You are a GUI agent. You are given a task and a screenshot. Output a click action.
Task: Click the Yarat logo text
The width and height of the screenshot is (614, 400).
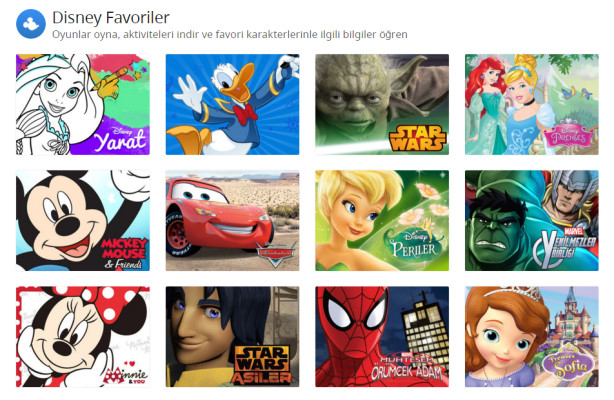[x=120, y=139]
